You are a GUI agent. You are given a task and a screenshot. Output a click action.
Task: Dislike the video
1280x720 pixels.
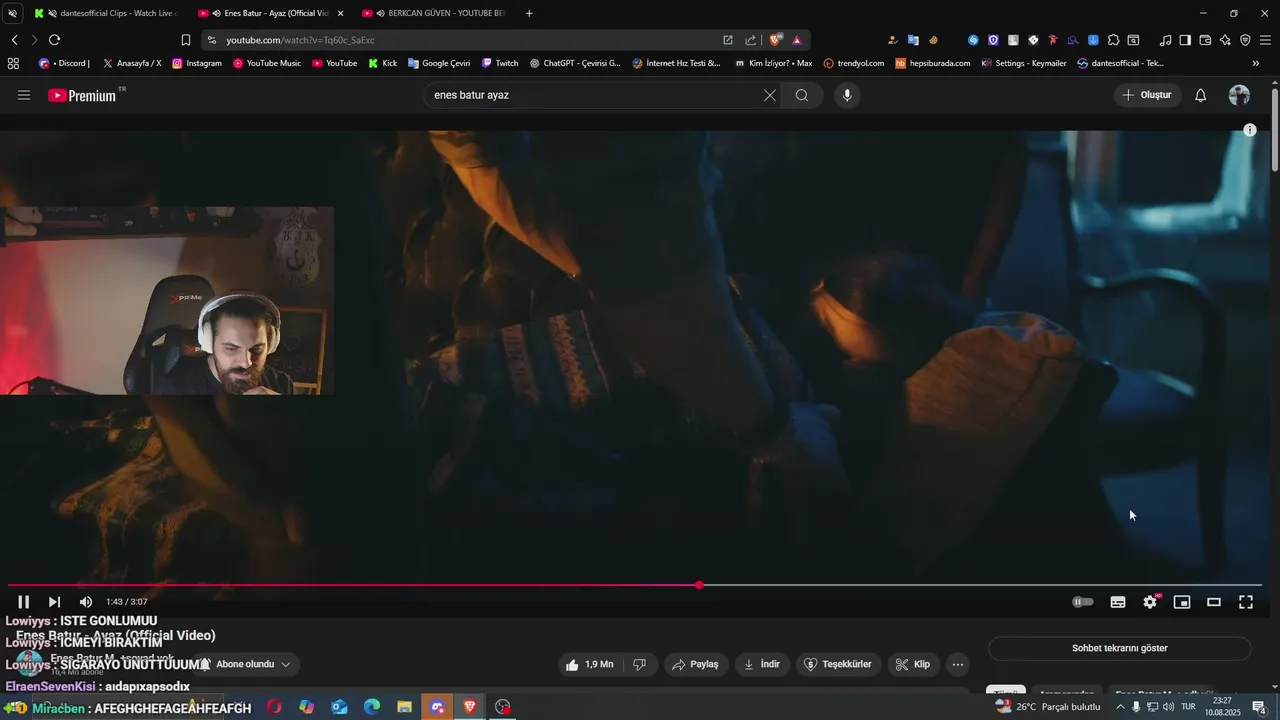(x=640, y=664)
